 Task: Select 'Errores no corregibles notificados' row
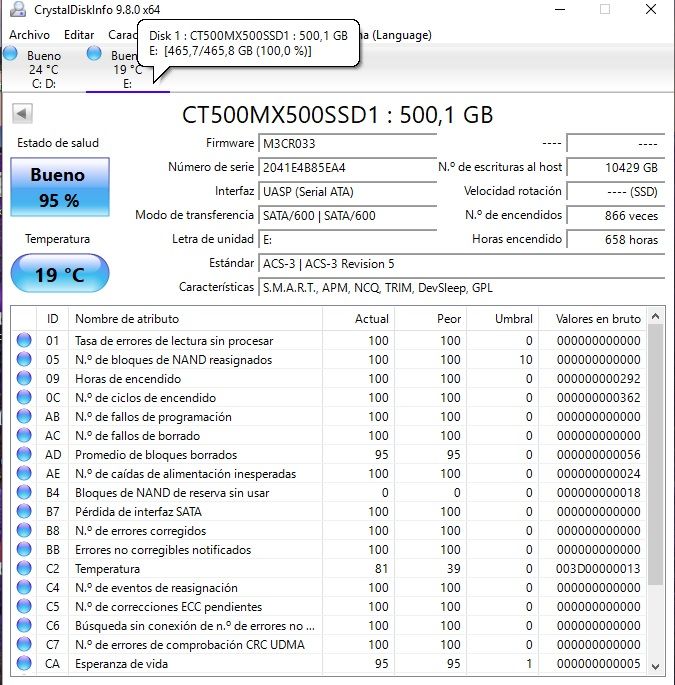tap(329, 550)
